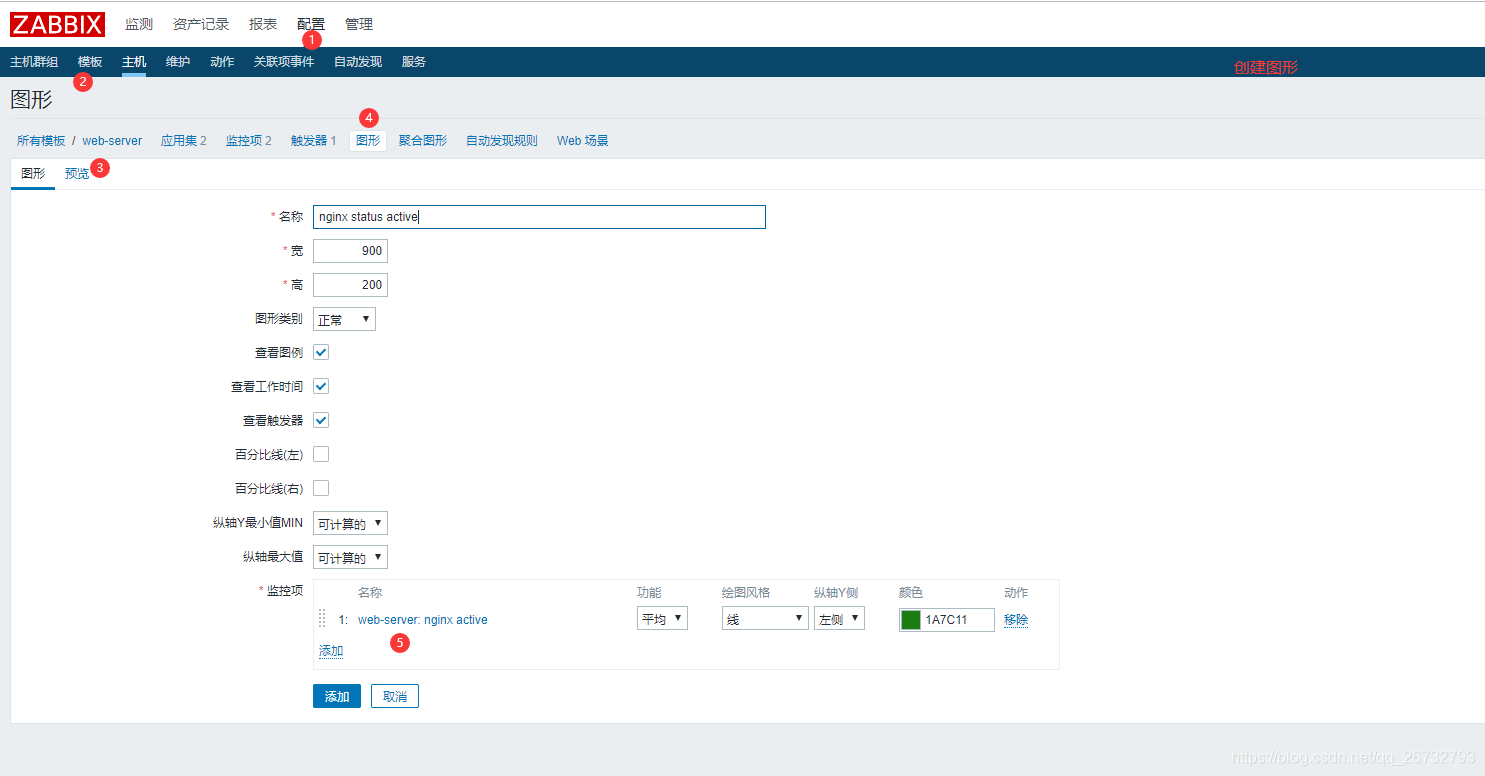Go to 关联项事件 submenu
Viewport: 1485px width, 776px height.
[284, 62]
